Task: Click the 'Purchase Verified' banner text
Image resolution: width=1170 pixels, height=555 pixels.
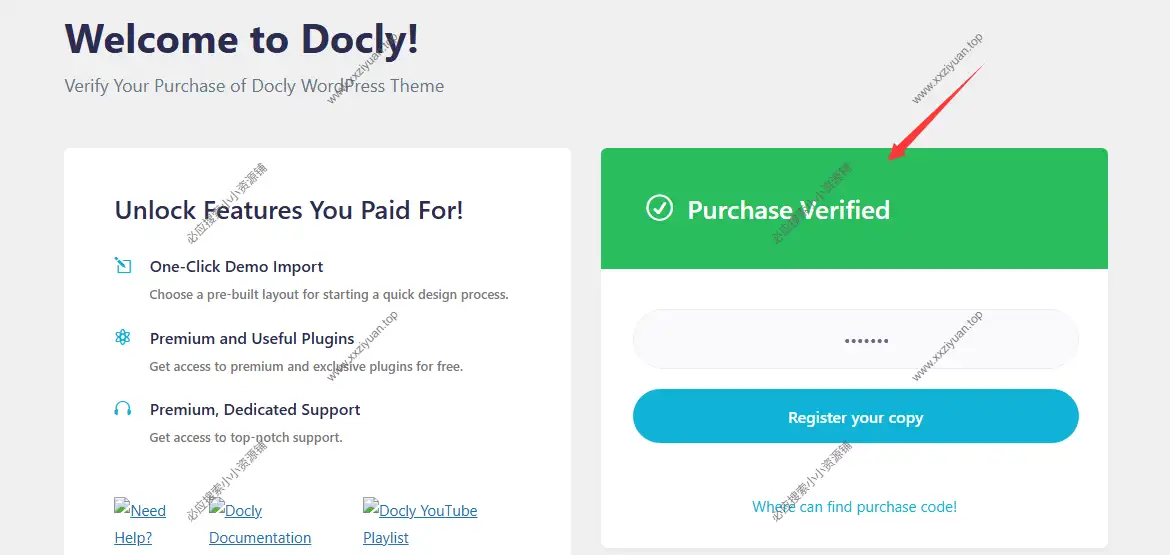Action: (x=788, y=210)
